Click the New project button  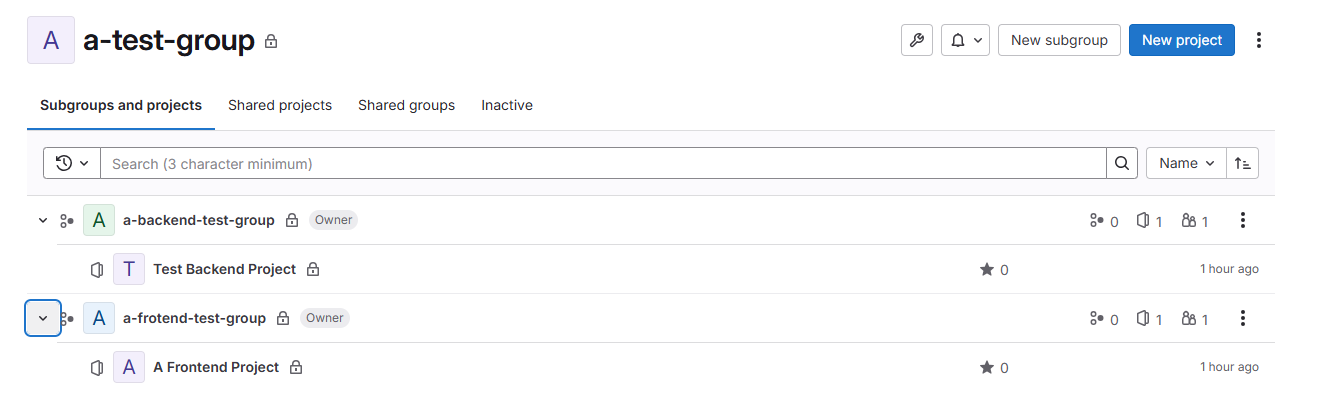coord(1182,40)
